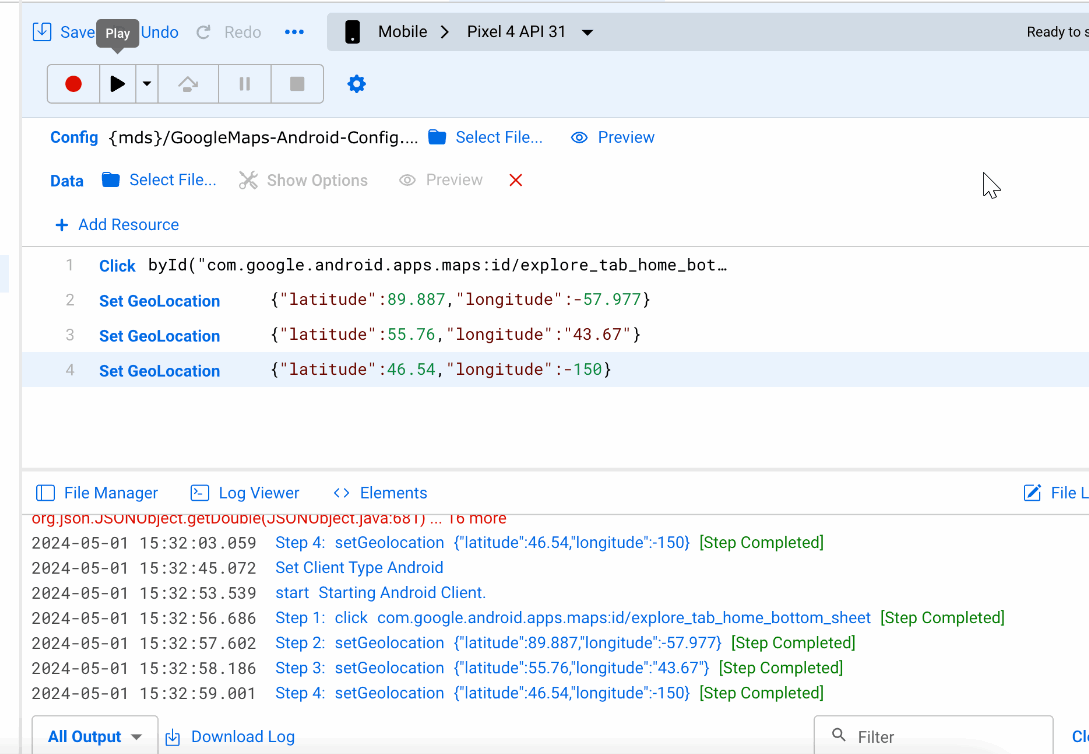
Task: Save the current script
Action: tap(64, 32)
